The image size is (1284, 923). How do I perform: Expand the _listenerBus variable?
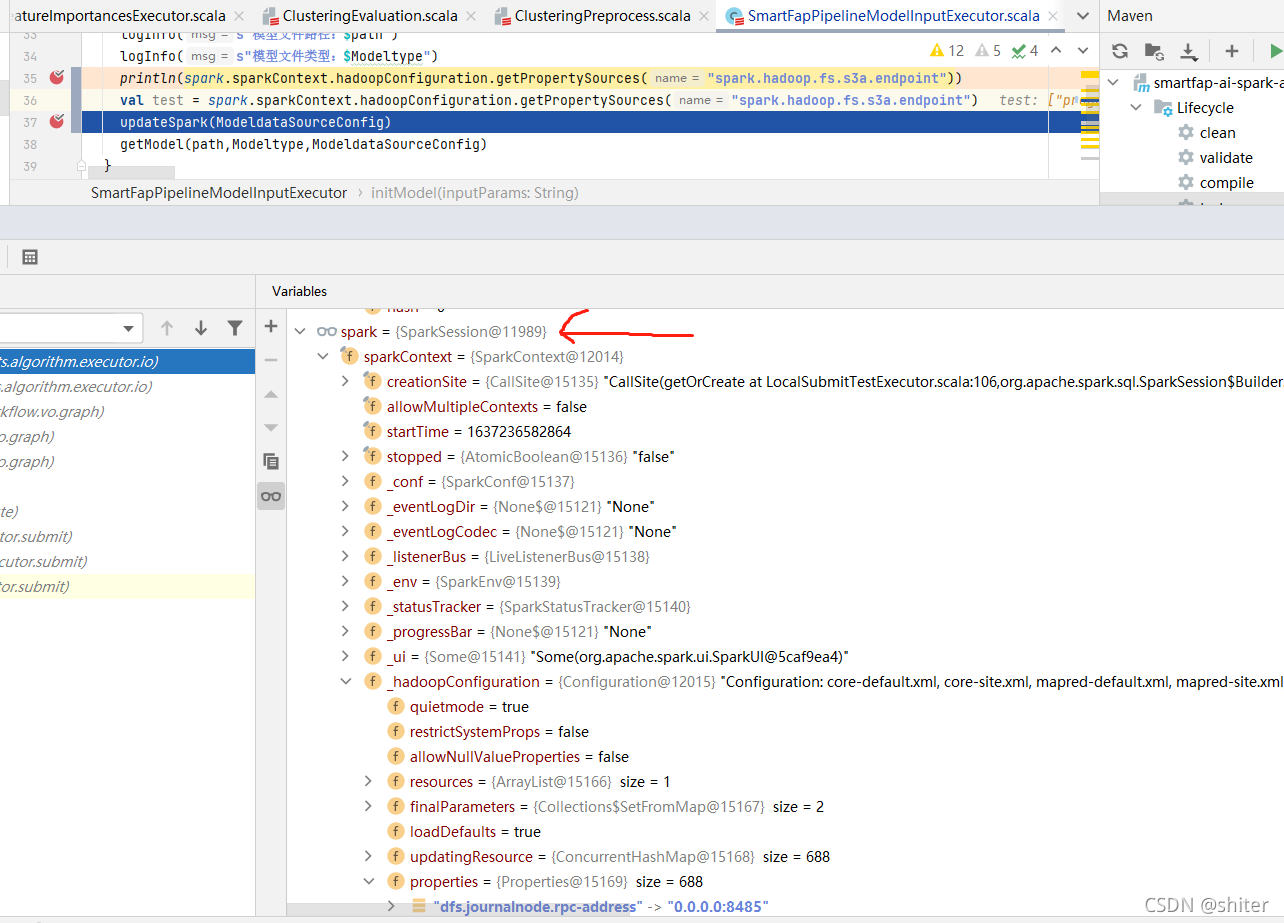(x=346, y=556)
